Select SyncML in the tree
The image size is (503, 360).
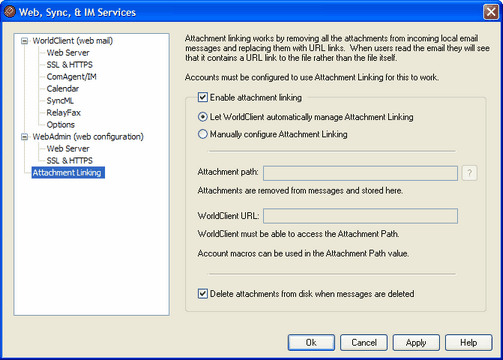tap(60, 101)
